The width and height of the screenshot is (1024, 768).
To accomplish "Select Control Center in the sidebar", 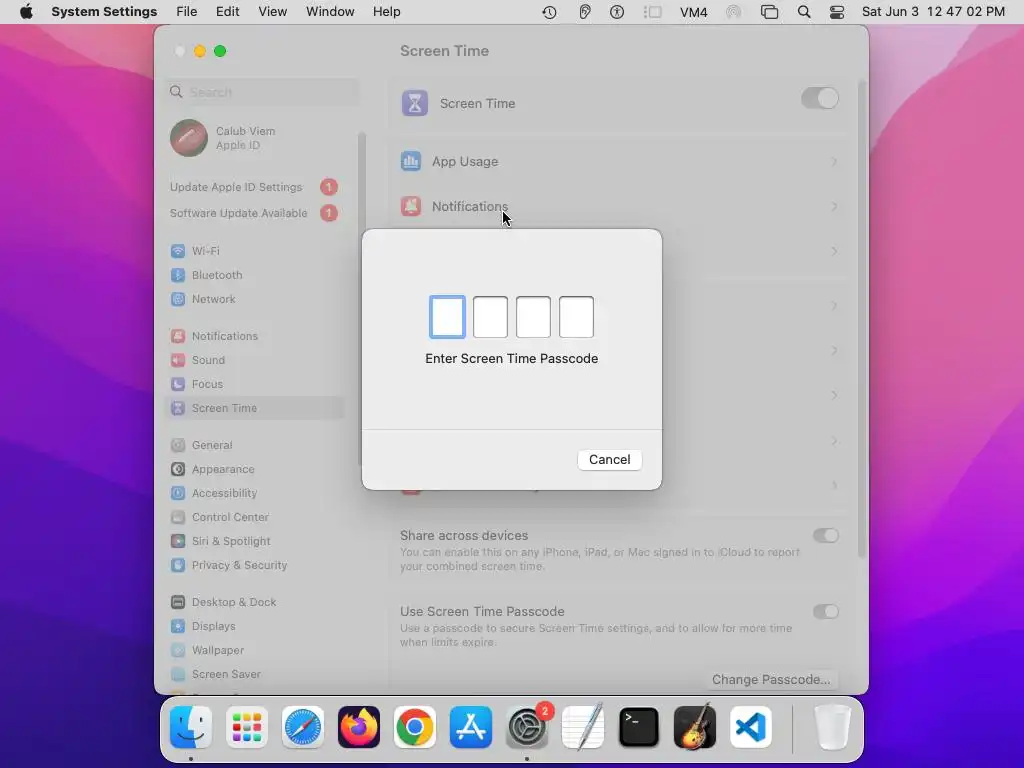I will pyautogui.click(x=254, y=517).
